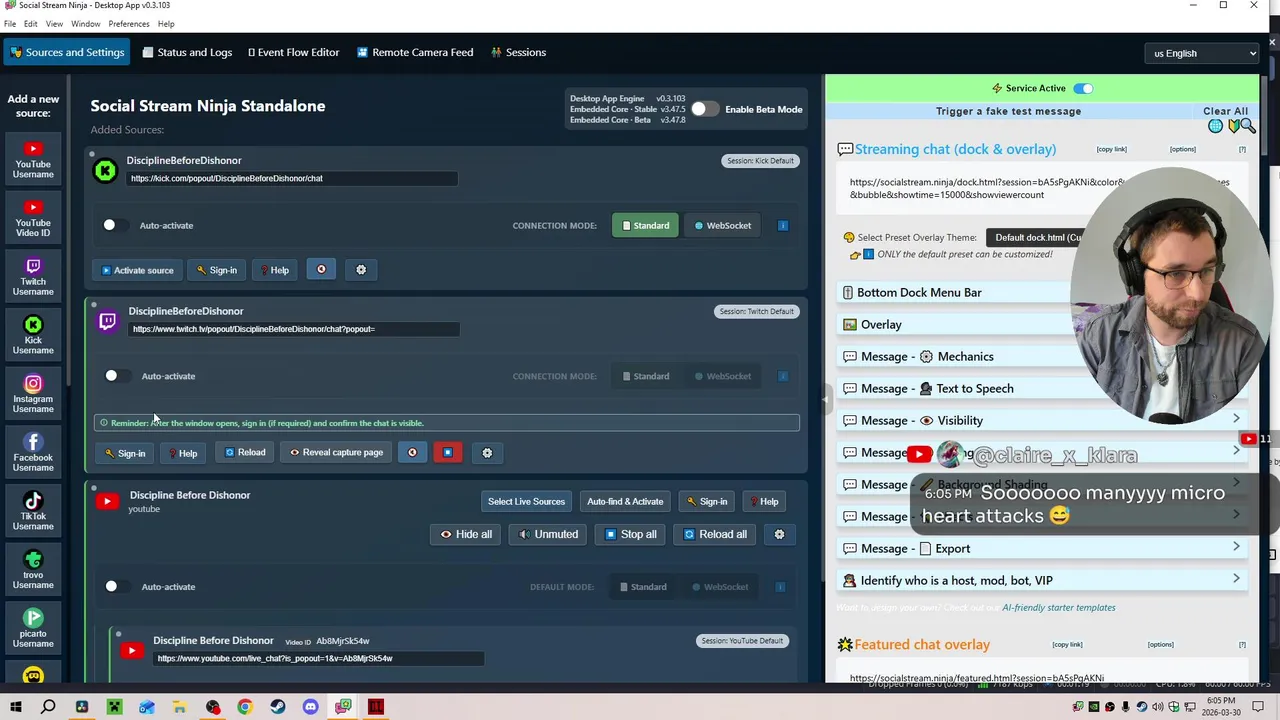The width and height of the screenshot is (1280, 720).
Task: Click Select Live Sources for YouTube
Action: pos(526,501)
